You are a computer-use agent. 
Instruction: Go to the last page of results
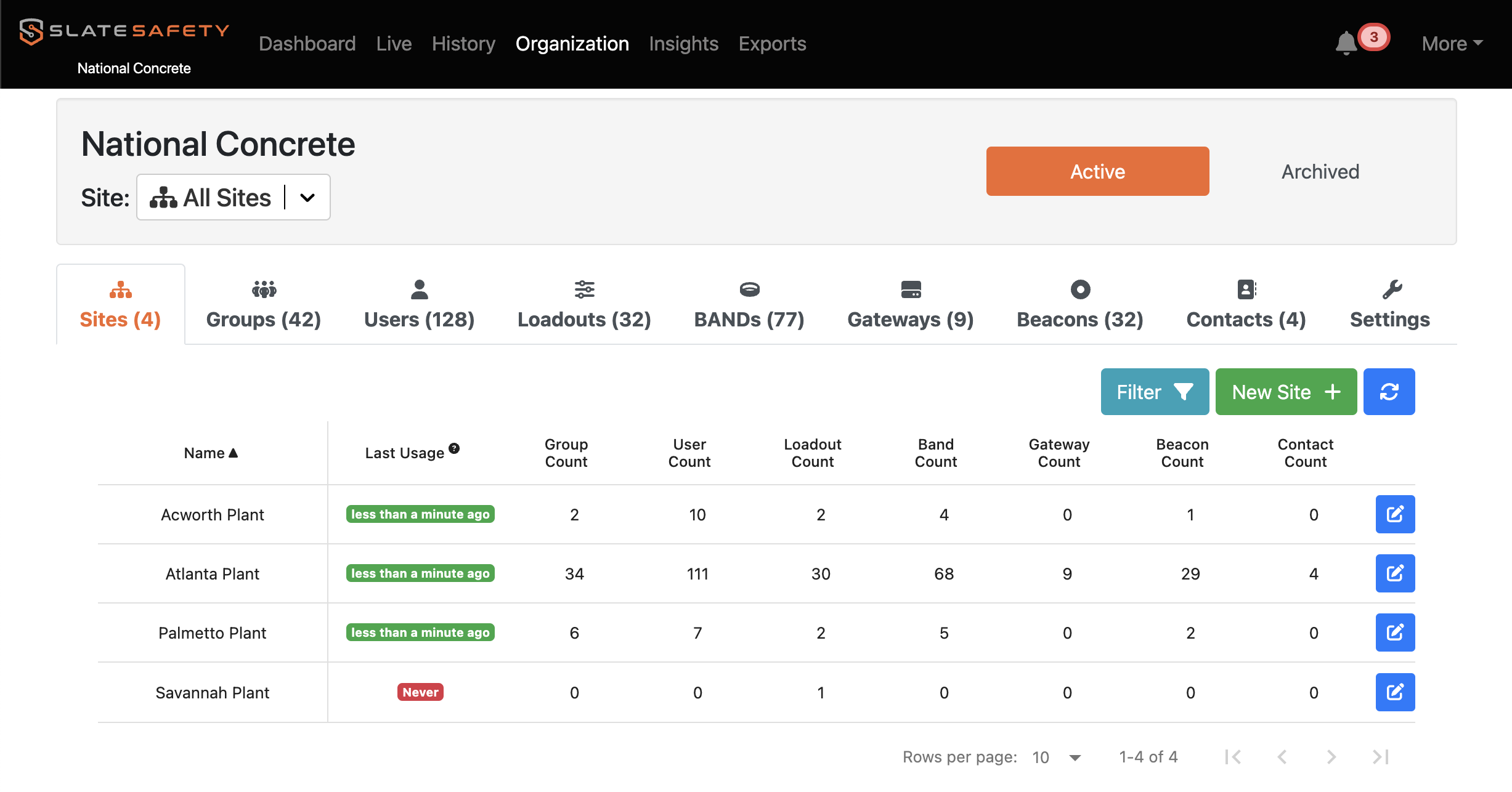[1381, 757]
